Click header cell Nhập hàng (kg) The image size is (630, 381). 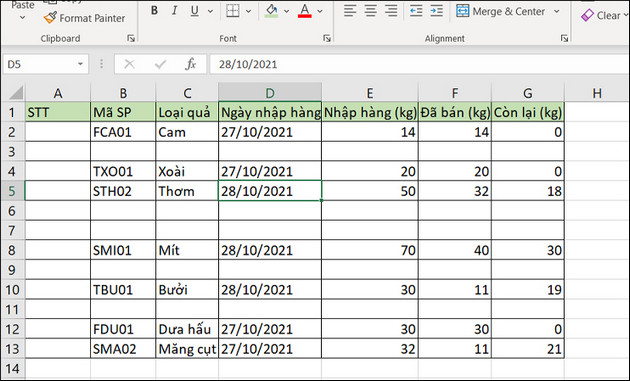tap(370, 113)
